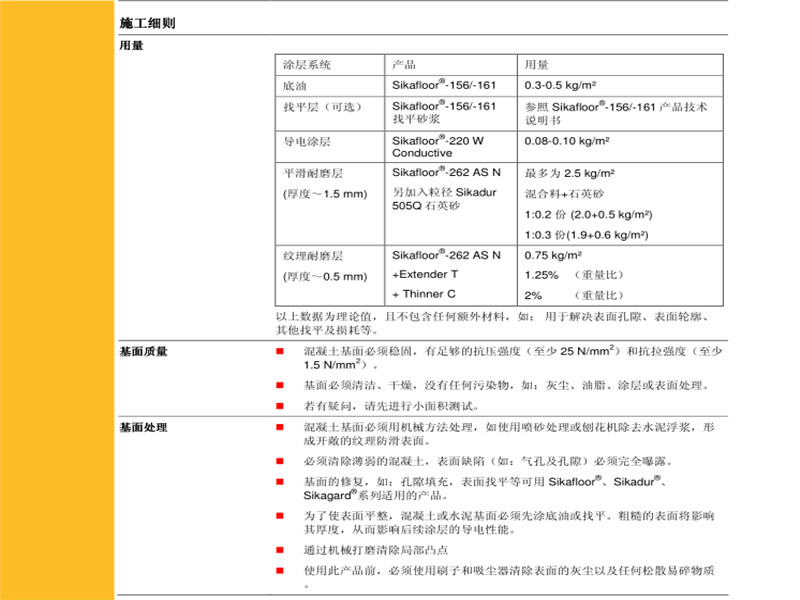Click the 产品 column header
800x600 pixels.
404,65
